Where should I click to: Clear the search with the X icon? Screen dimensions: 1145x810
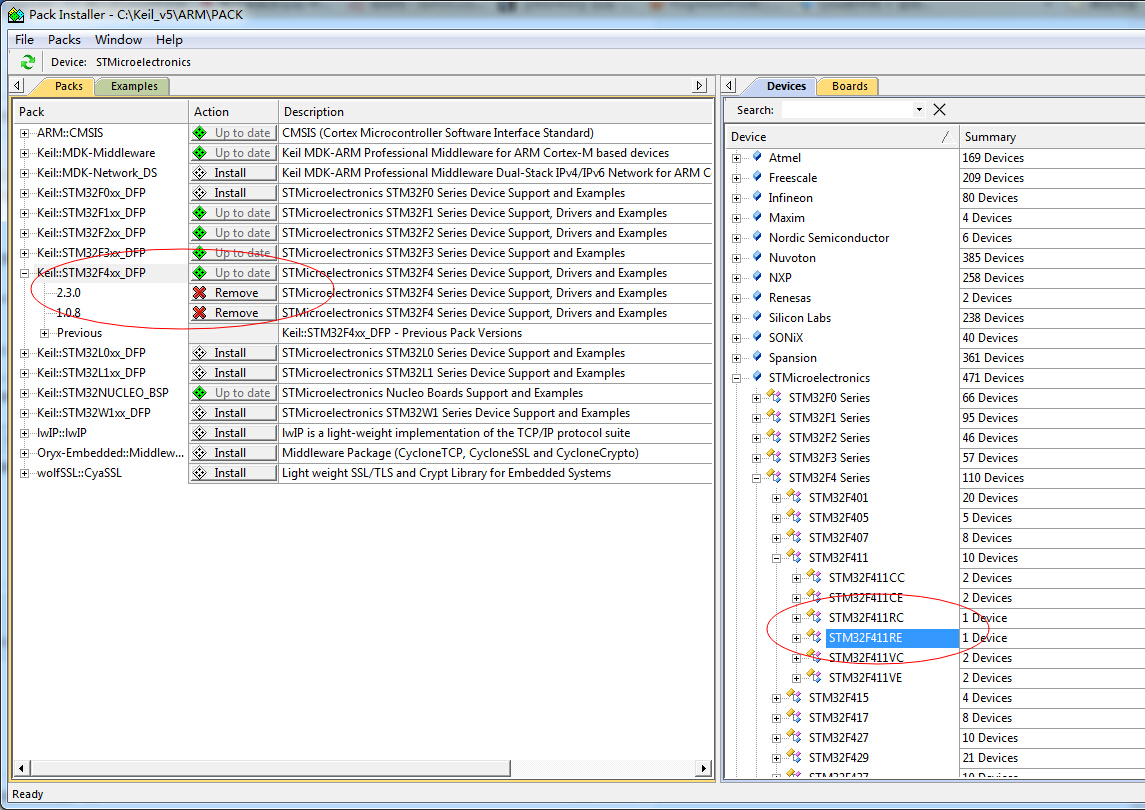tap(940, 110)
